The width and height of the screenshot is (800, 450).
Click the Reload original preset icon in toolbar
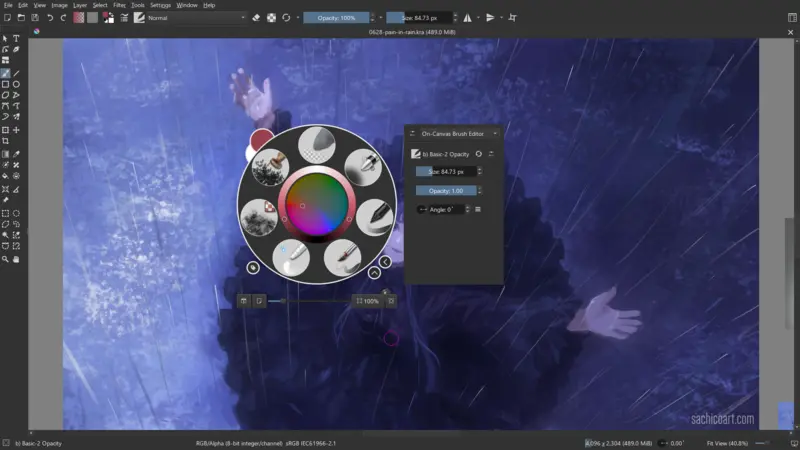pos(286,18)
